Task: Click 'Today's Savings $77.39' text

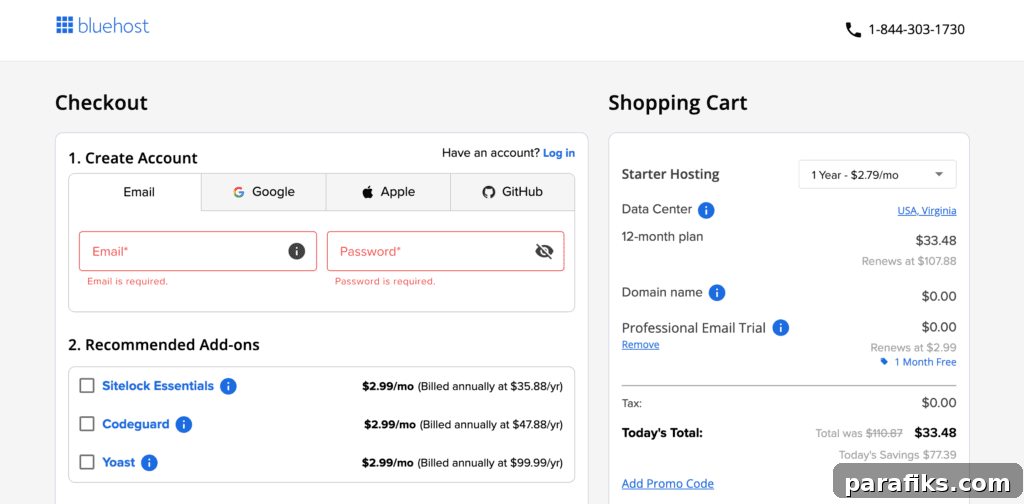Action: tap(898, 454)
